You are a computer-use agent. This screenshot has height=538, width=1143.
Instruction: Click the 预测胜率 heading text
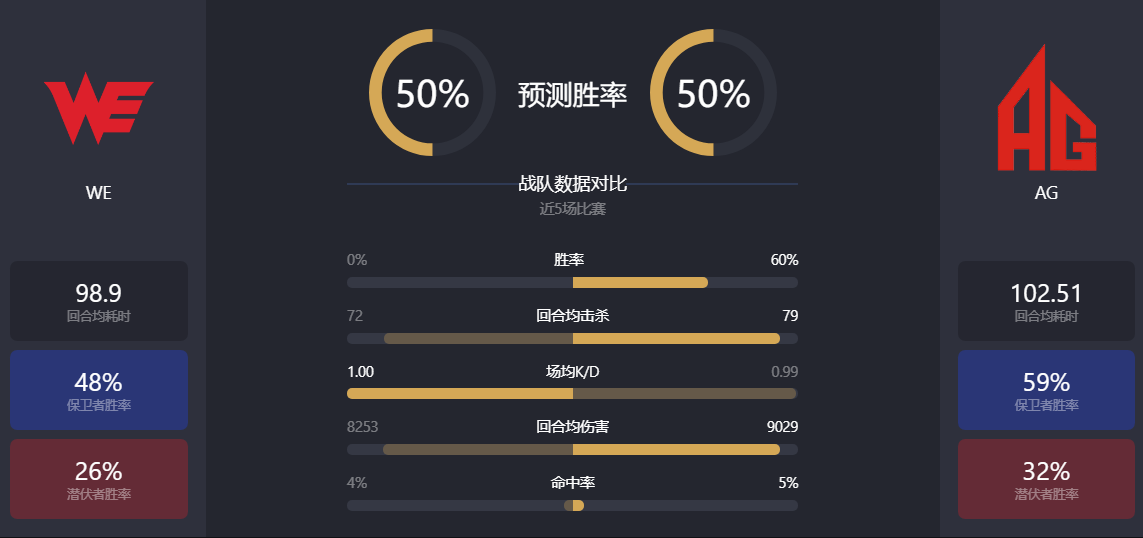(x=572, y=95)
